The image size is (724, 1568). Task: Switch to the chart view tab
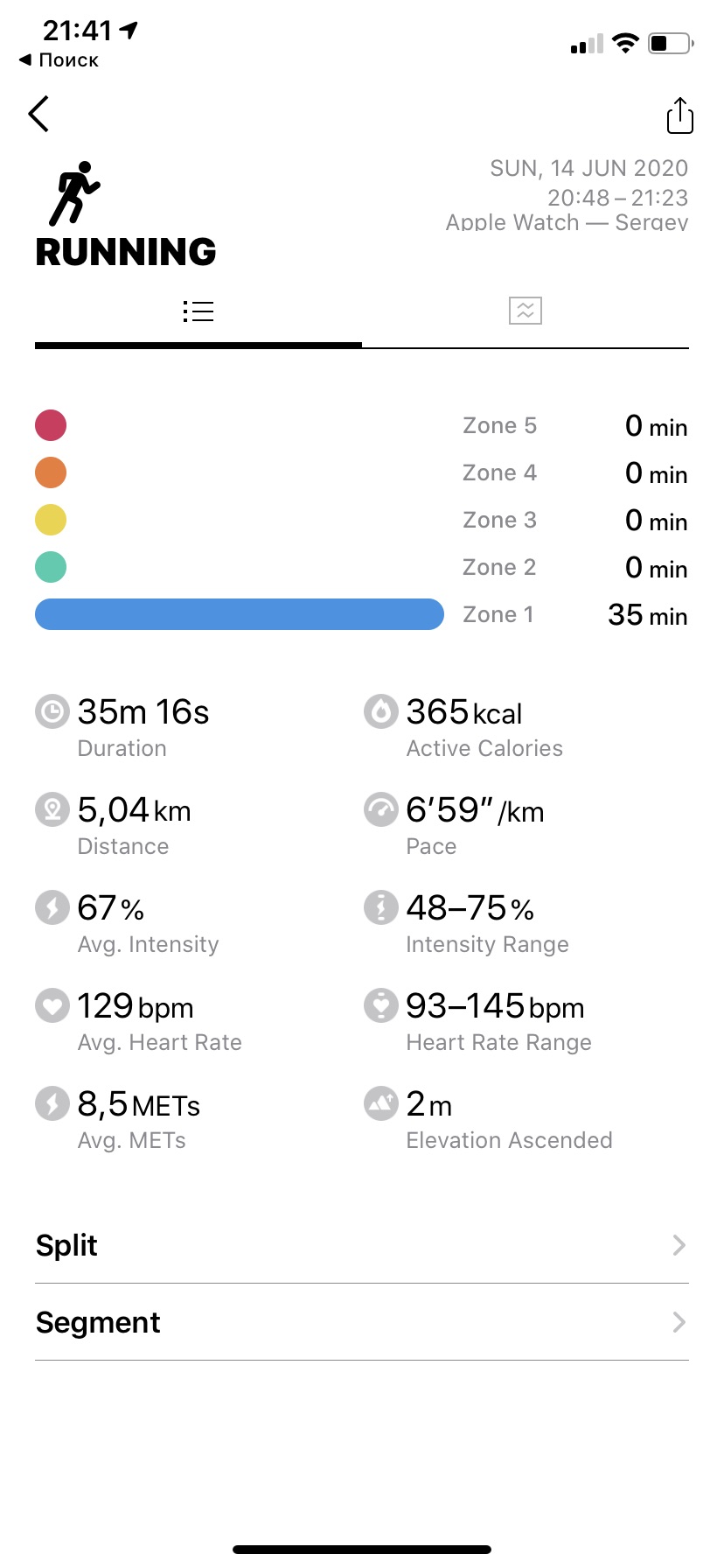pos(526,311)
